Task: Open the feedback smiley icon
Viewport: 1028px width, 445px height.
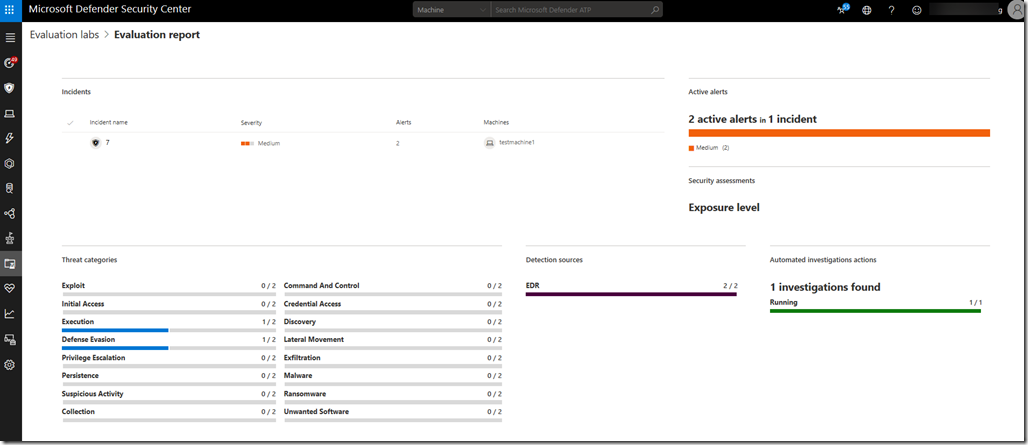Action: [x=917, y=10]
